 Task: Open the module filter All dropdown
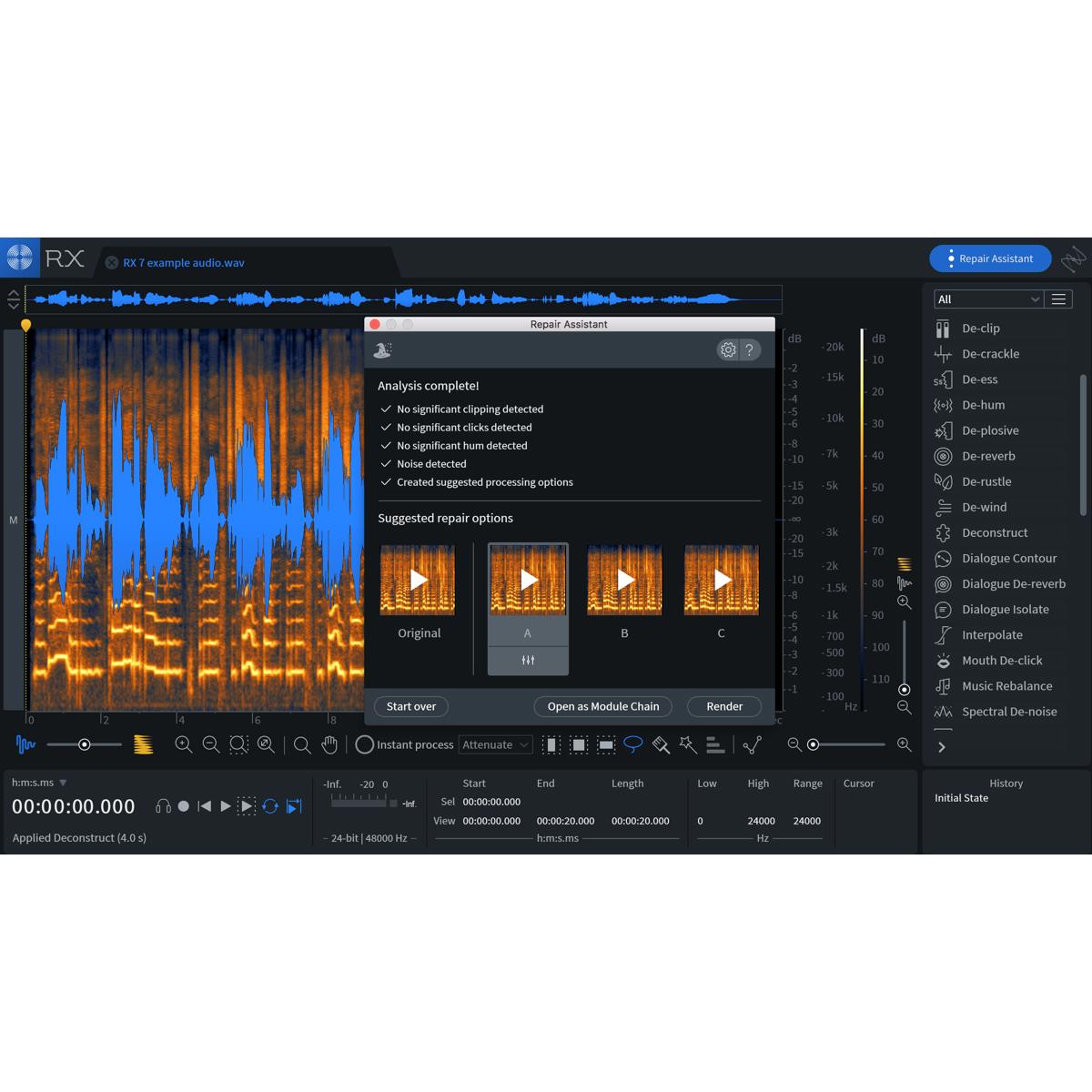pos(988,299)
